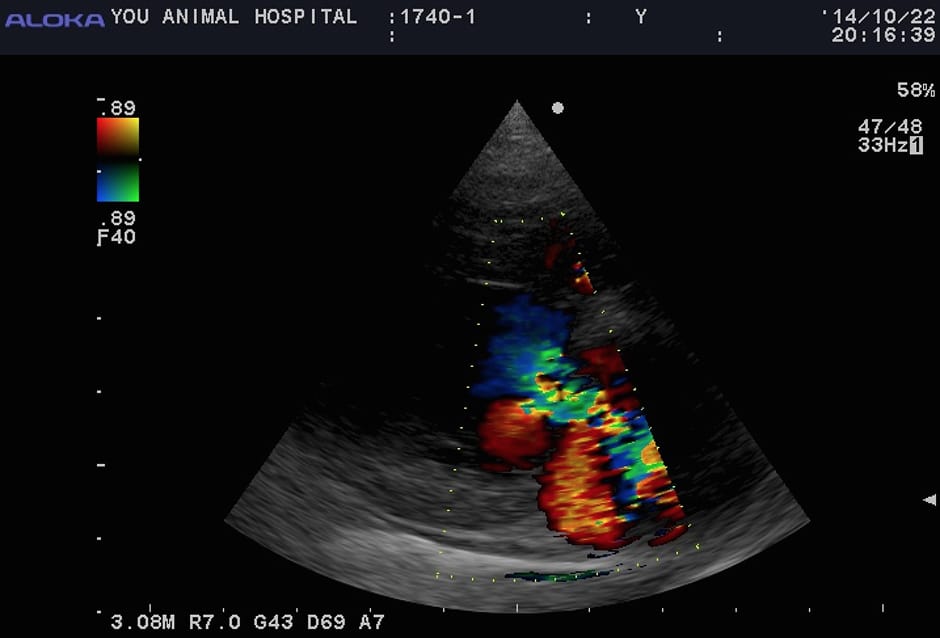The image size is (940, 638).
Task: Click 'YOU ANIMAL HOSPITAL' header text
Action: [x=234, y=17]
